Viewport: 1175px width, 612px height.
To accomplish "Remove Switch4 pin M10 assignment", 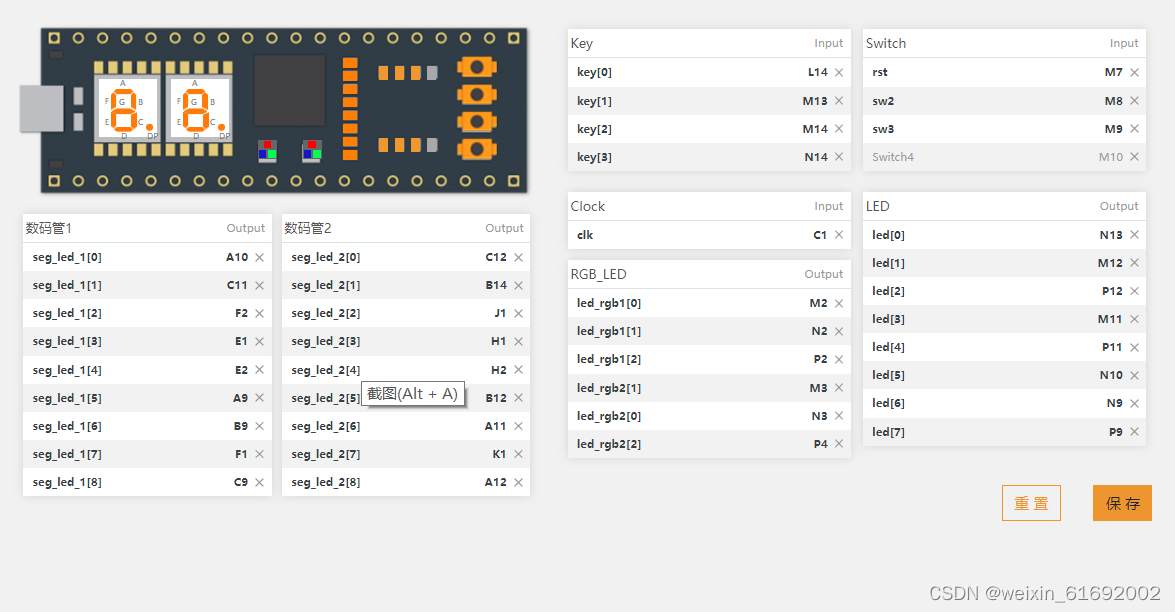I will (1135, 157).
